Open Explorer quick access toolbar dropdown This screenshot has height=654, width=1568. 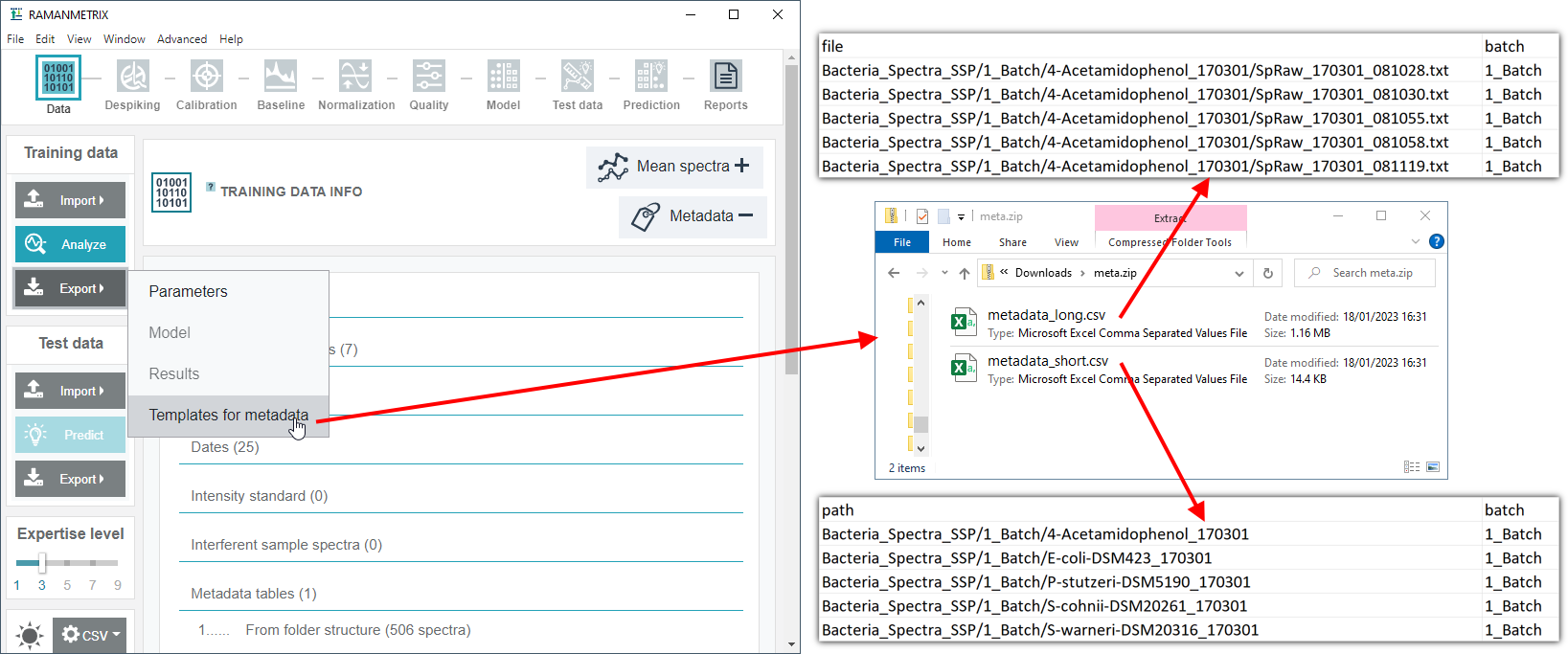[961, 217]
